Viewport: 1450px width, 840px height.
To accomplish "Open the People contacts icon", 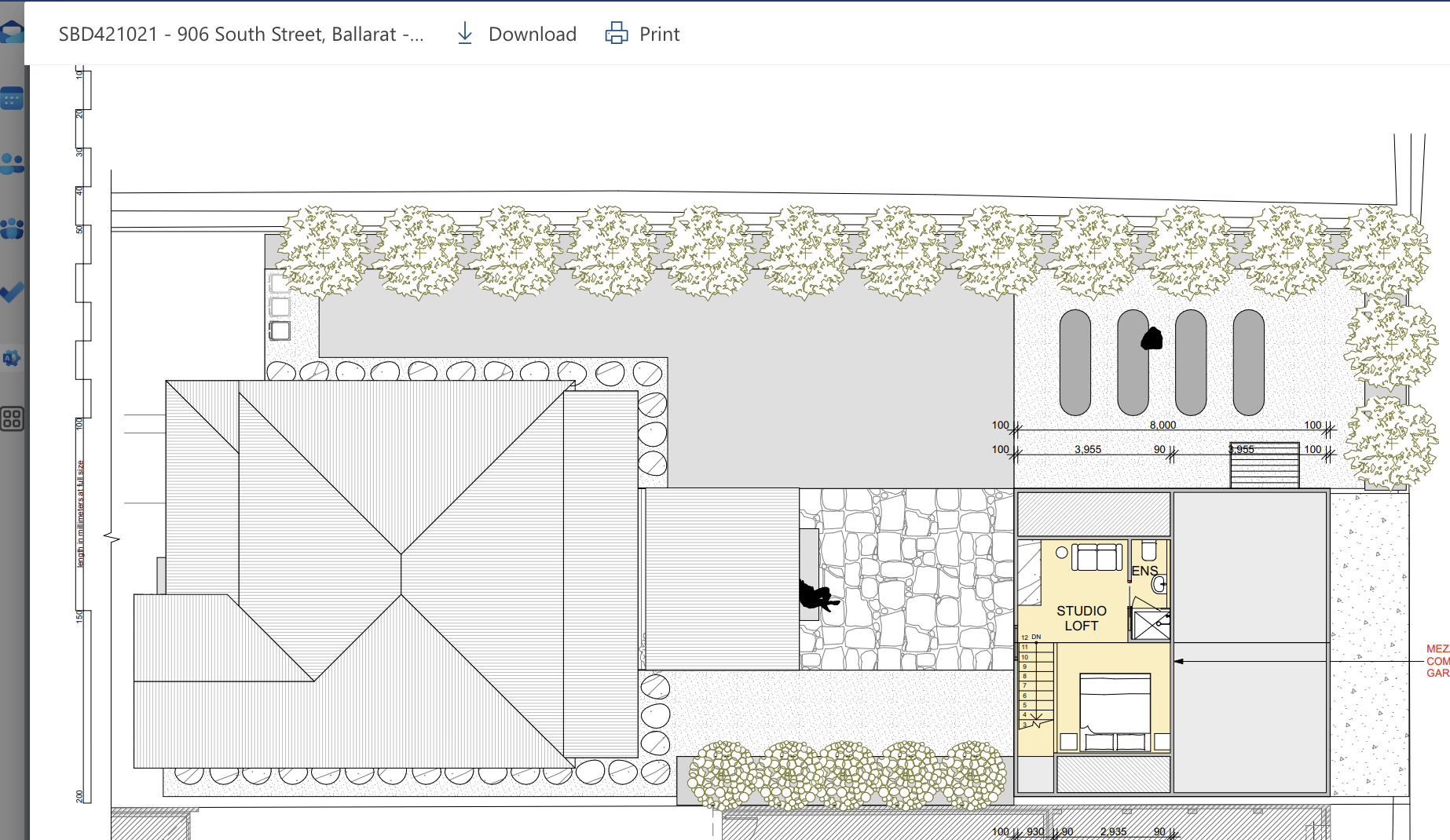I will click(12, 163).
